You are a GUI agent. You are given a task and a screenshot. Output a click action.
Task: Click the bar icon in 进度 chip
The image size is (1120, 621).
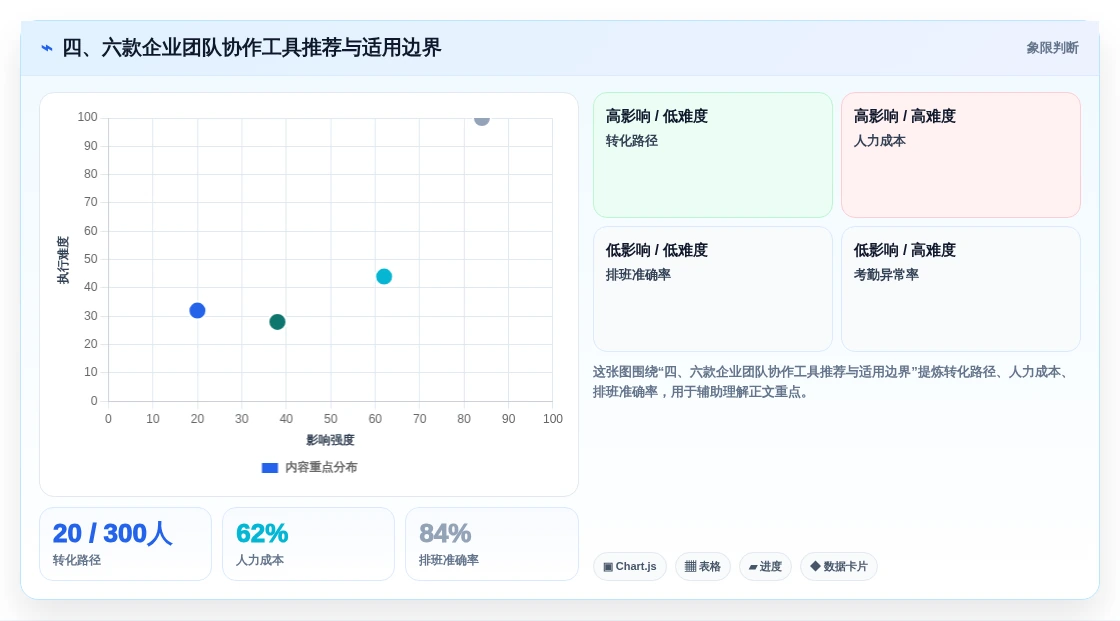coord(753,567)
